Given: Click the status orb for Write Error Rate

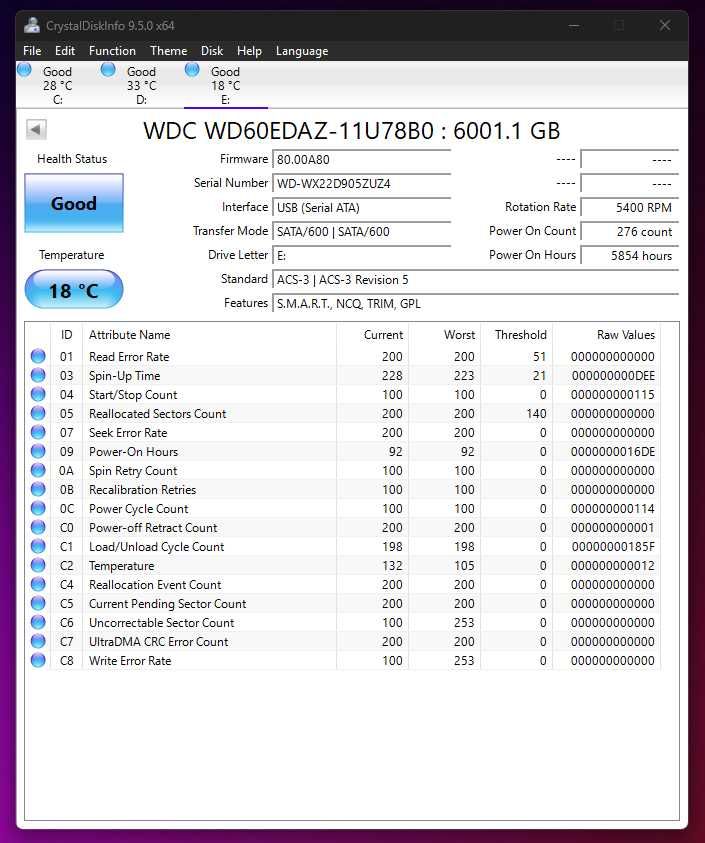Looking at the screenshot, I should [38, 660].
